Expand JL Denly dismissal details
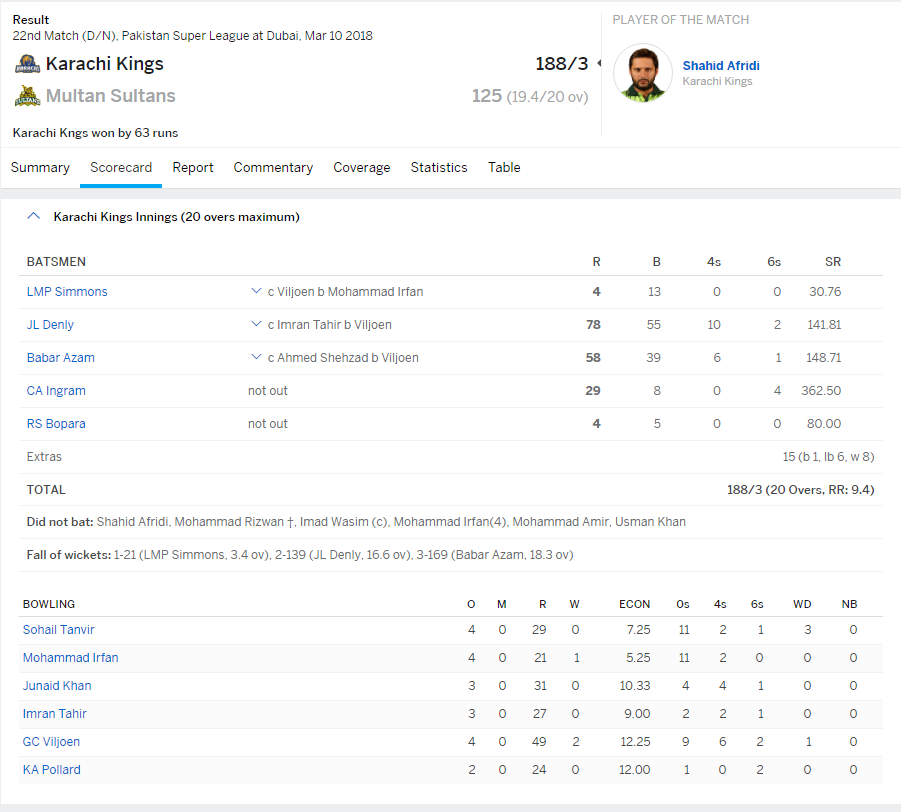 pyautogui.click(x=257, y=325)
